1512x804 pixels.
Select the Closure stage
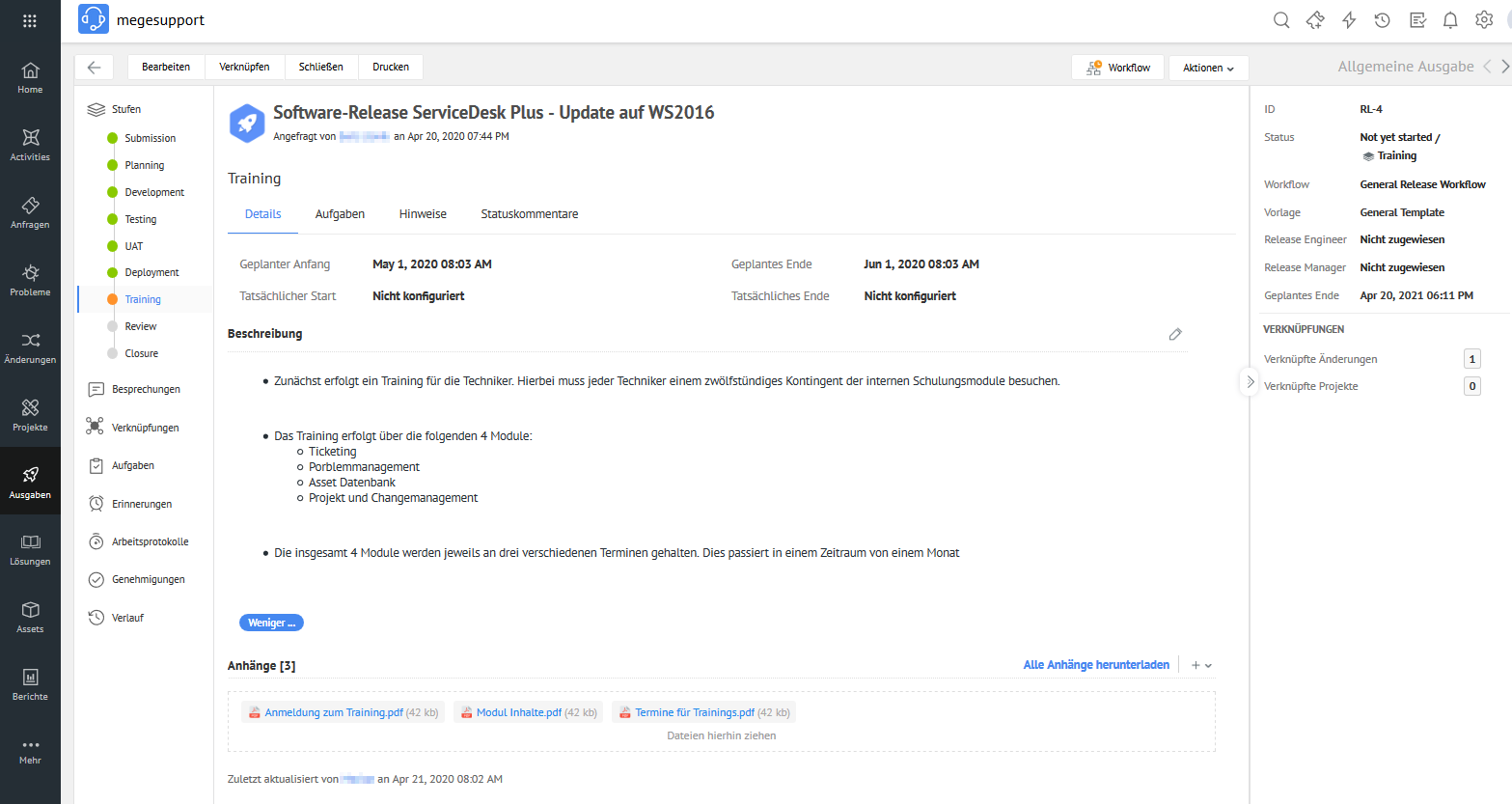[x=141, y=353]
